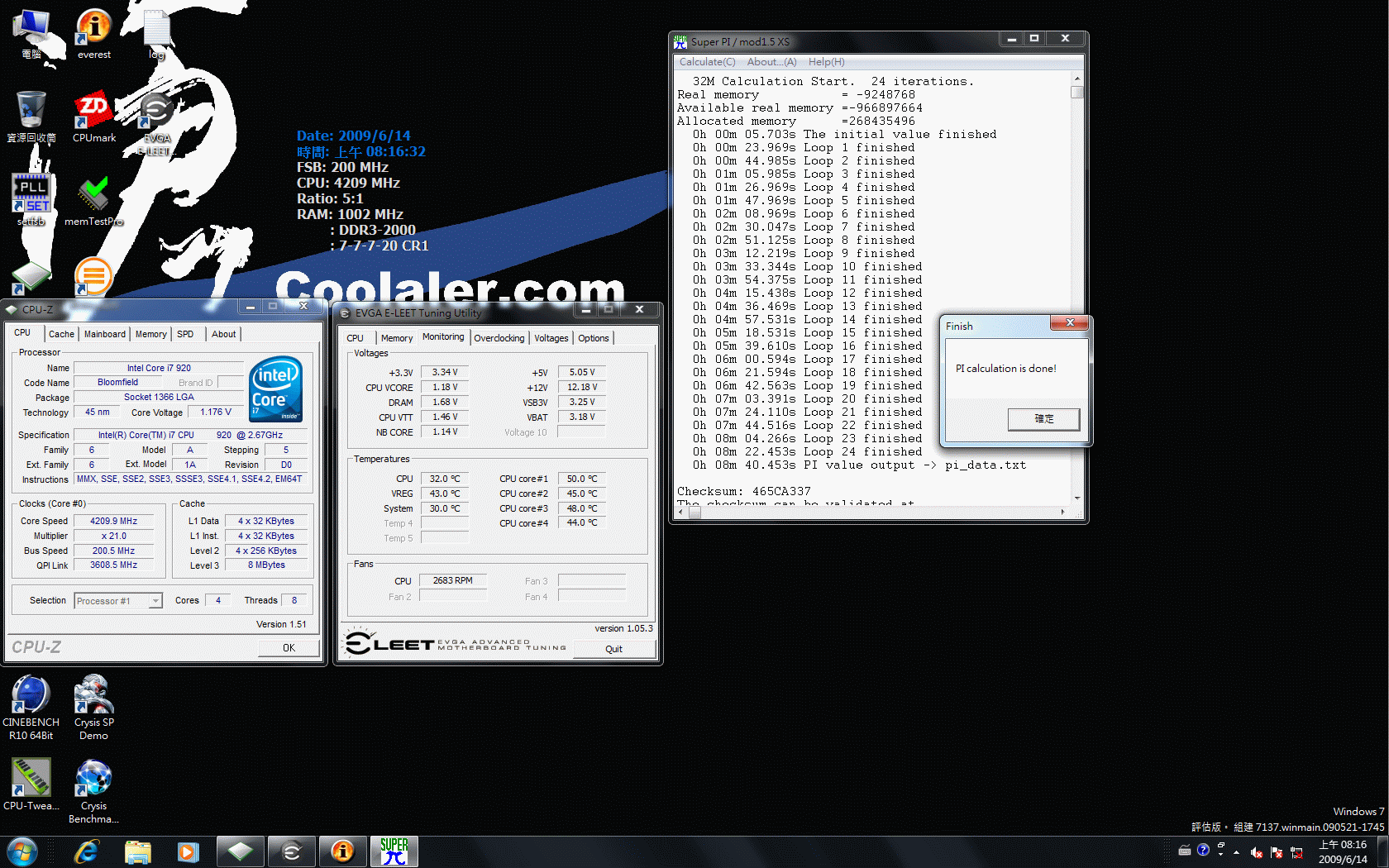Viewport: 1389px width, 868px height.
Task: Click the network tray icon
Action: click(x=1296, y=852)
